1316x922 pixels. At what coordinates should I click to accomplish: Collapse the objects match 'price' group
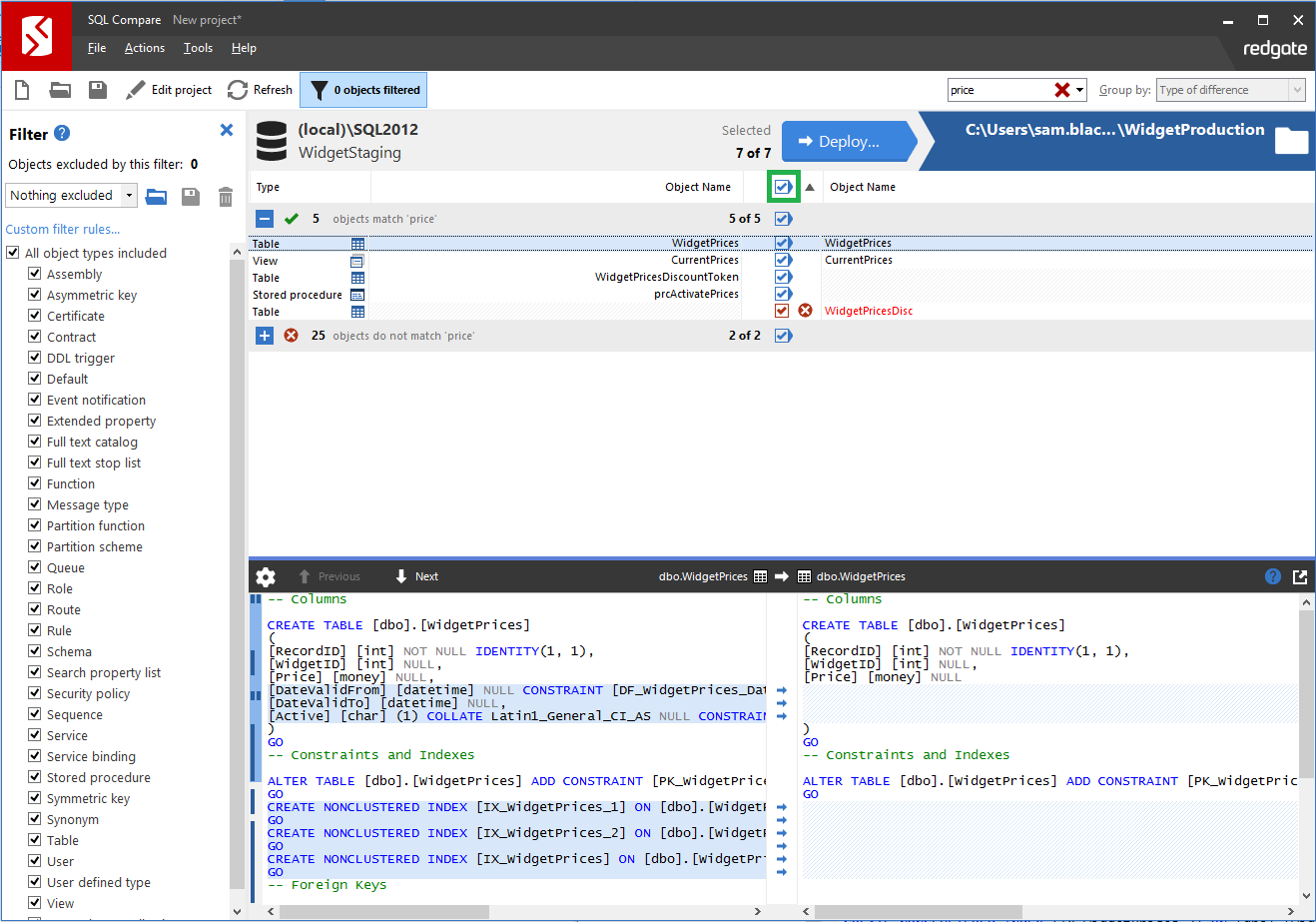coord(265,219)
